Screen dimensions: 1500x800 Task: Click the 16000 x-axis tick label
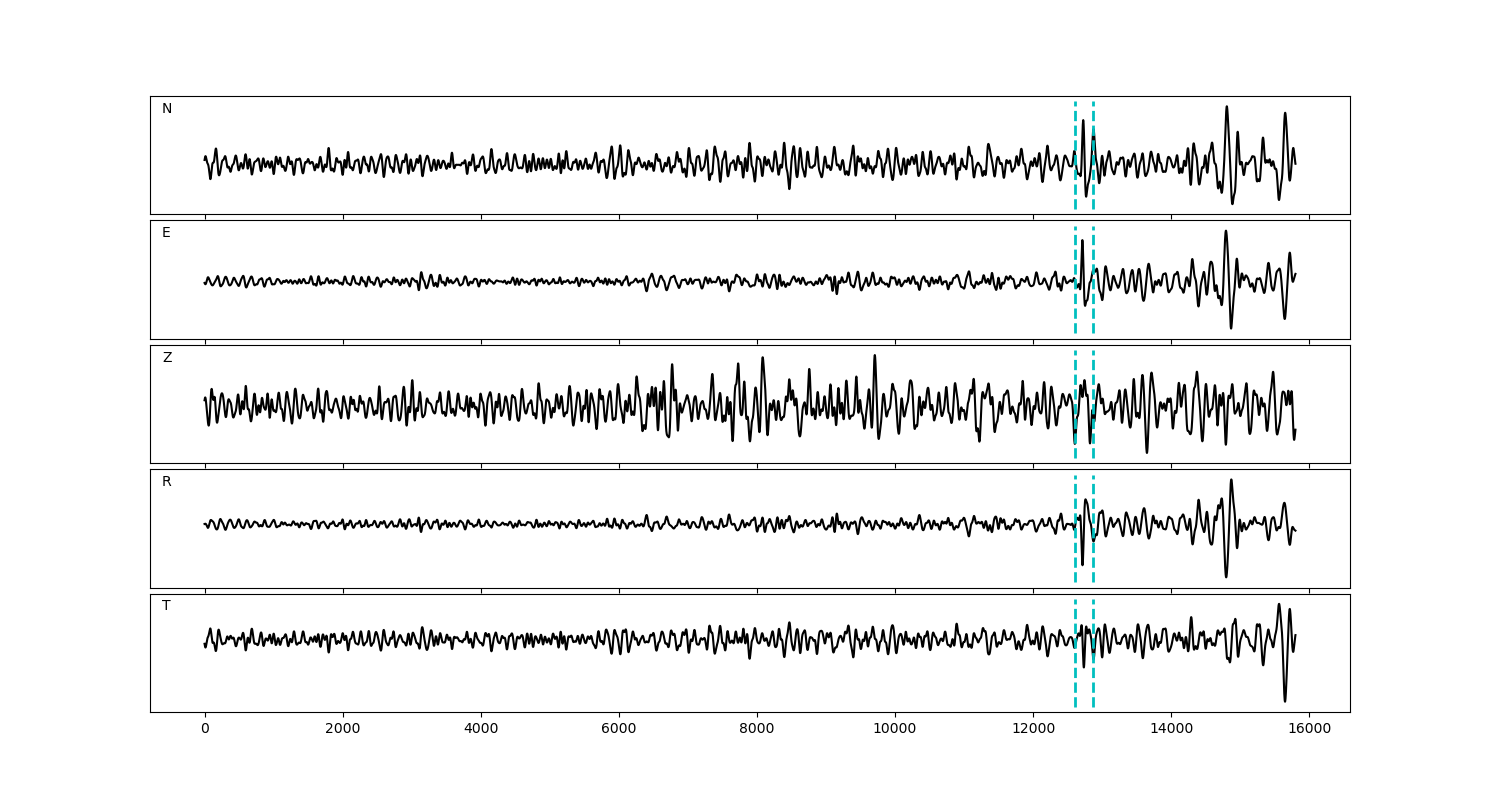click(1309, 729)
